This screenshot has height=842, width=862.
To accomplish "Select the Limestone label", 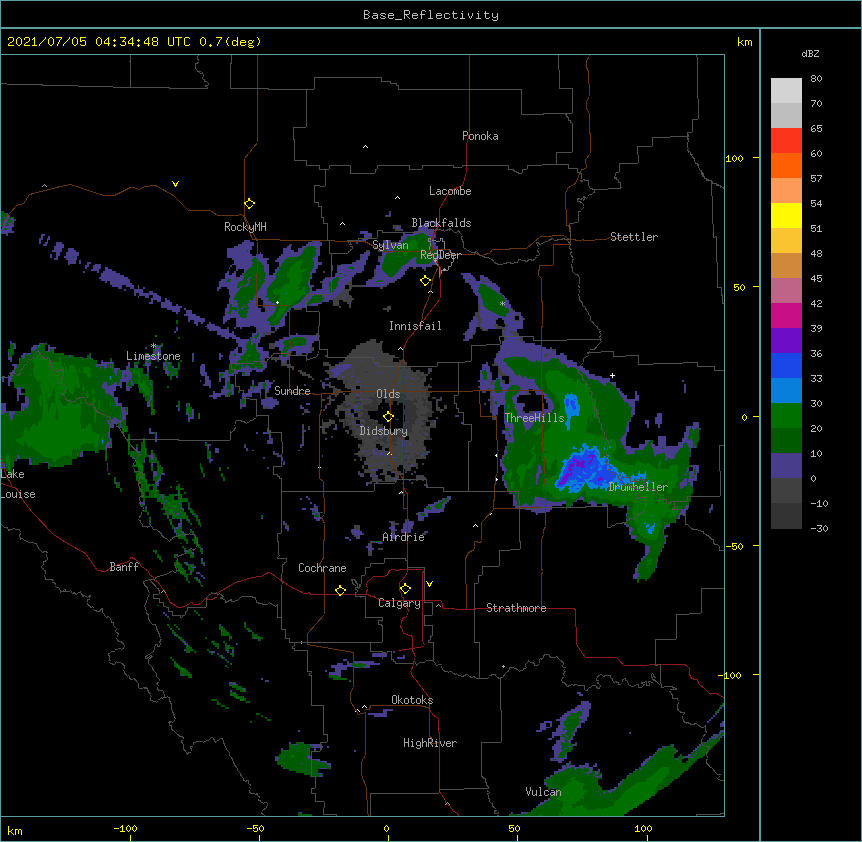I will tap(153, 356).
